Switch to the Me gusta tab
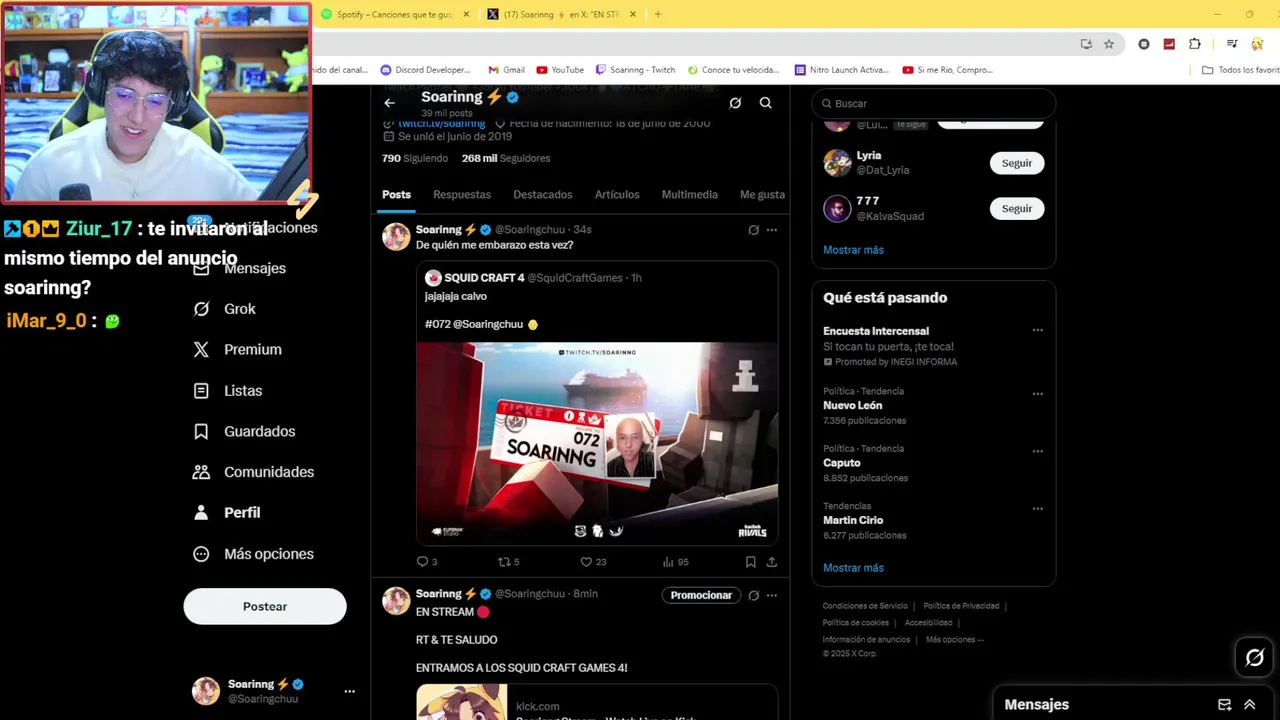This screenshot has height=720, width=1280. click(x=762, y=195)
